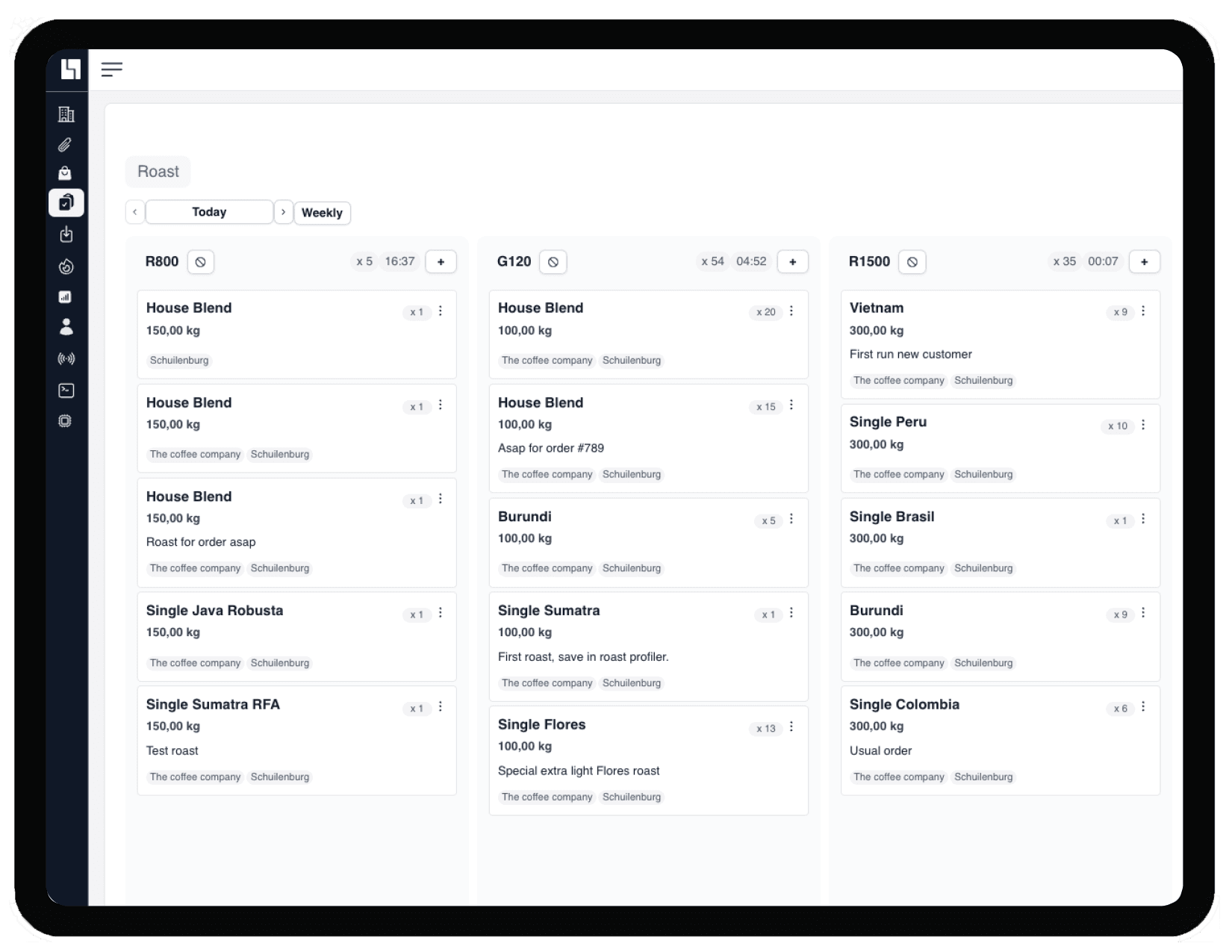This screenshot has height=952, width=1232.
Task: Click the paperclip attachments sidebar icon
Action: (66, 145)
